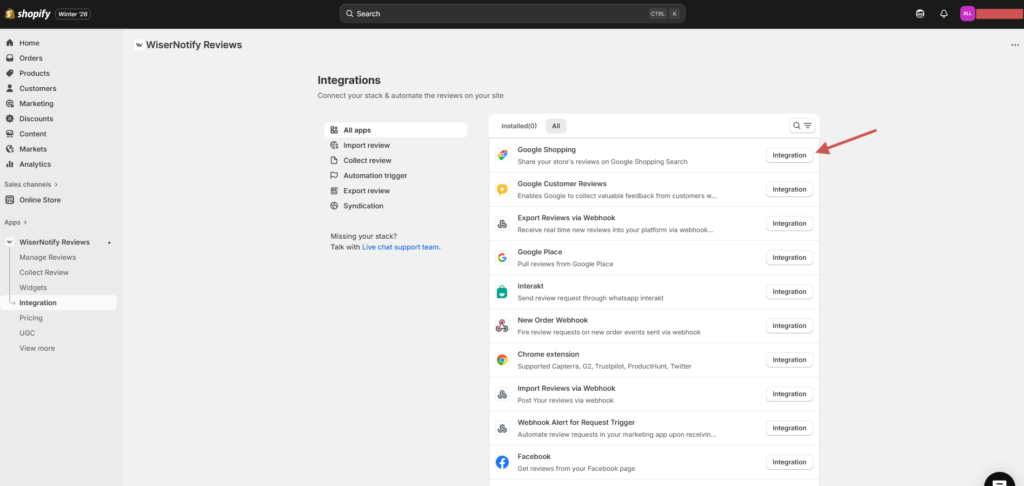Open Automation trigger category
This screenshot has width=1024, height=486.
coord(374,175)
